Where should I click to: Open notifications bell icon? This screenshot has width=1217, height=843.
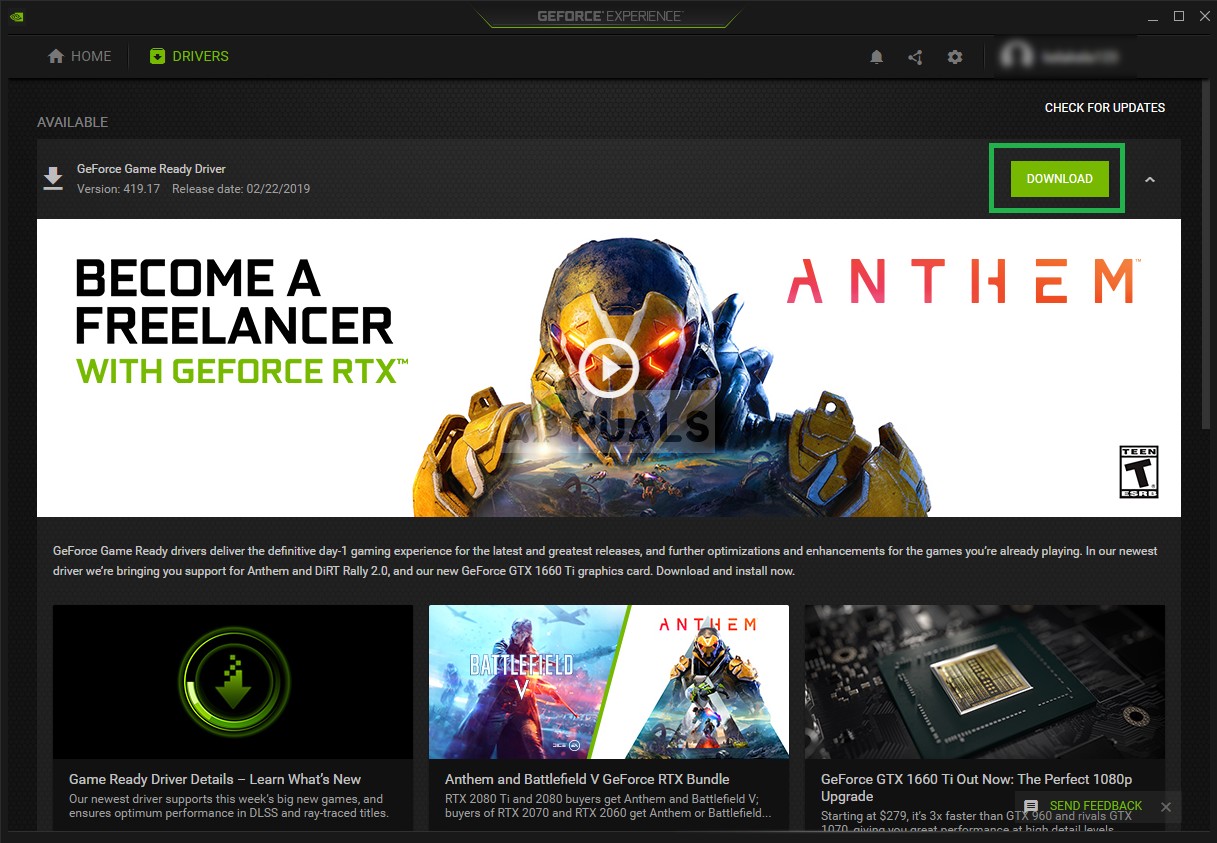click(877, 57)
